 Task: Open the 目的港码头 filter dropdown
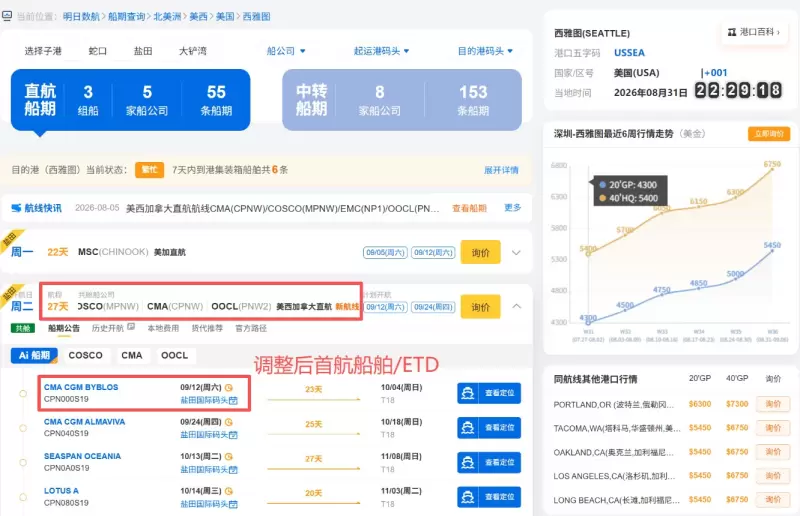(x=485, y=51)
